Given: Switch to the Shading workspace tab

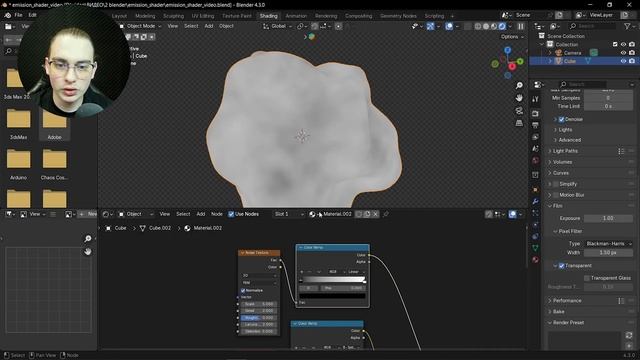Looking at the screenshot, I should [x=269, y=16].
